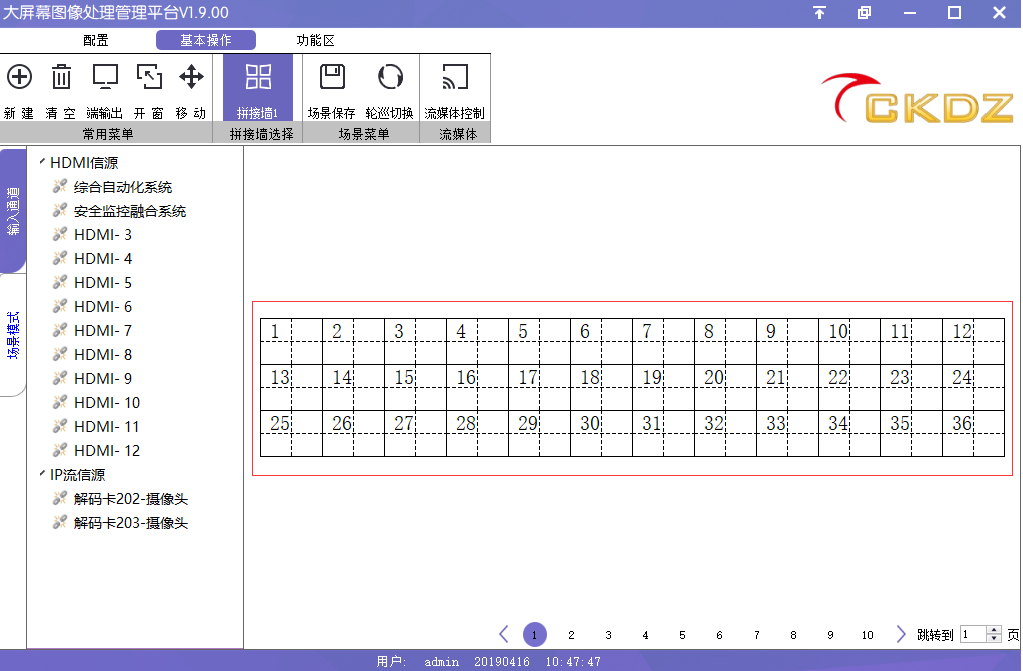
Task: Collapse the HDMI信源 tree node
Action: click(x=41, y=162)
